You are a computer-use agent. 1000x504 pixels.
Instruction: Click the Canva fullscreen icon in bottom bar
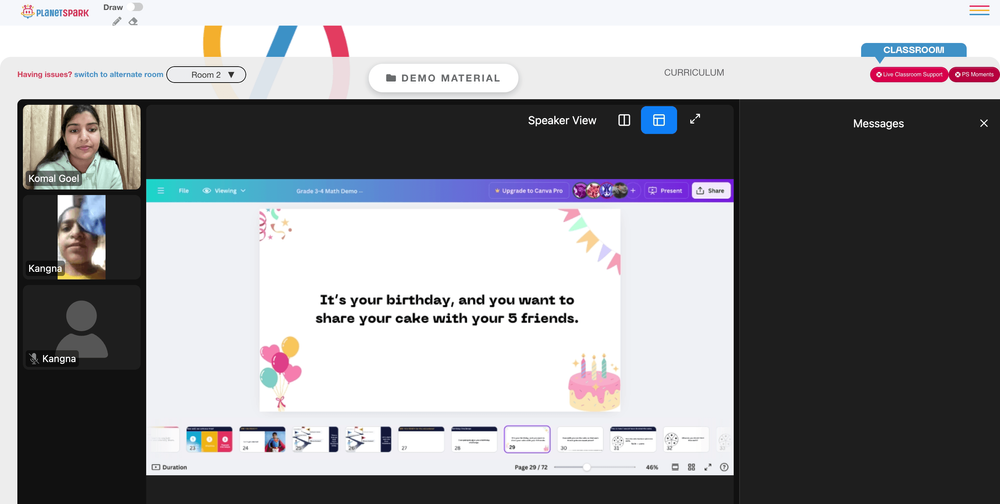coord(707,467)
